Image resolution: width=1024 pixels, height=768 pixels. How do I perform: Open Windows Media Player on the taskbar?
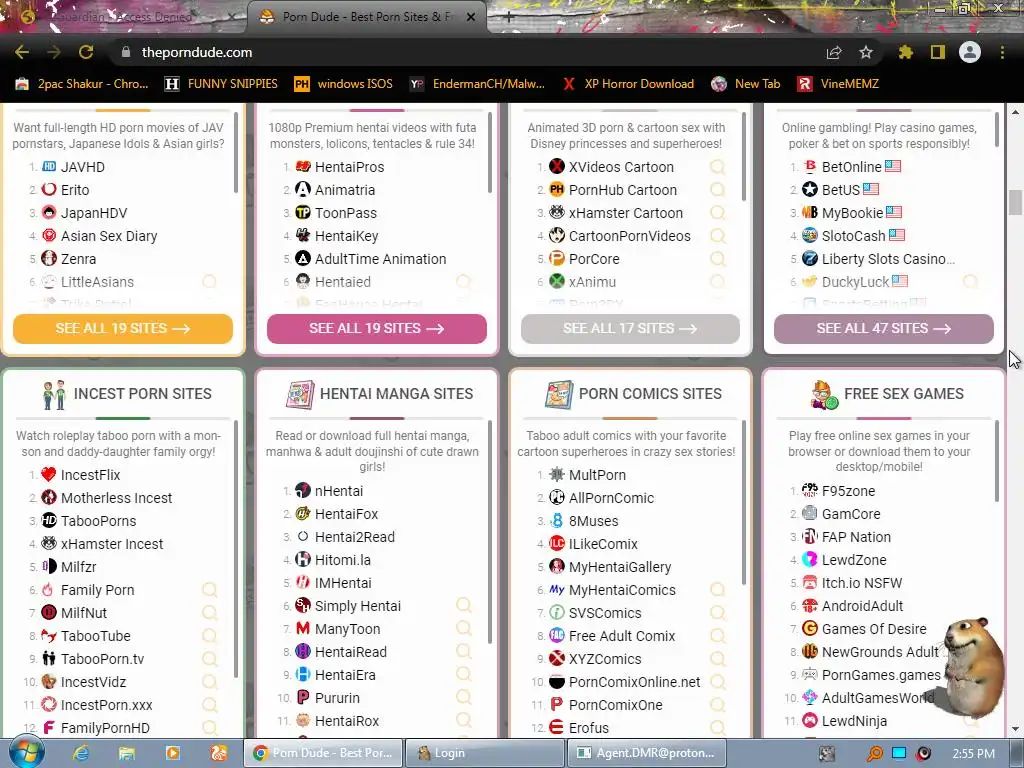pos(172,753)
